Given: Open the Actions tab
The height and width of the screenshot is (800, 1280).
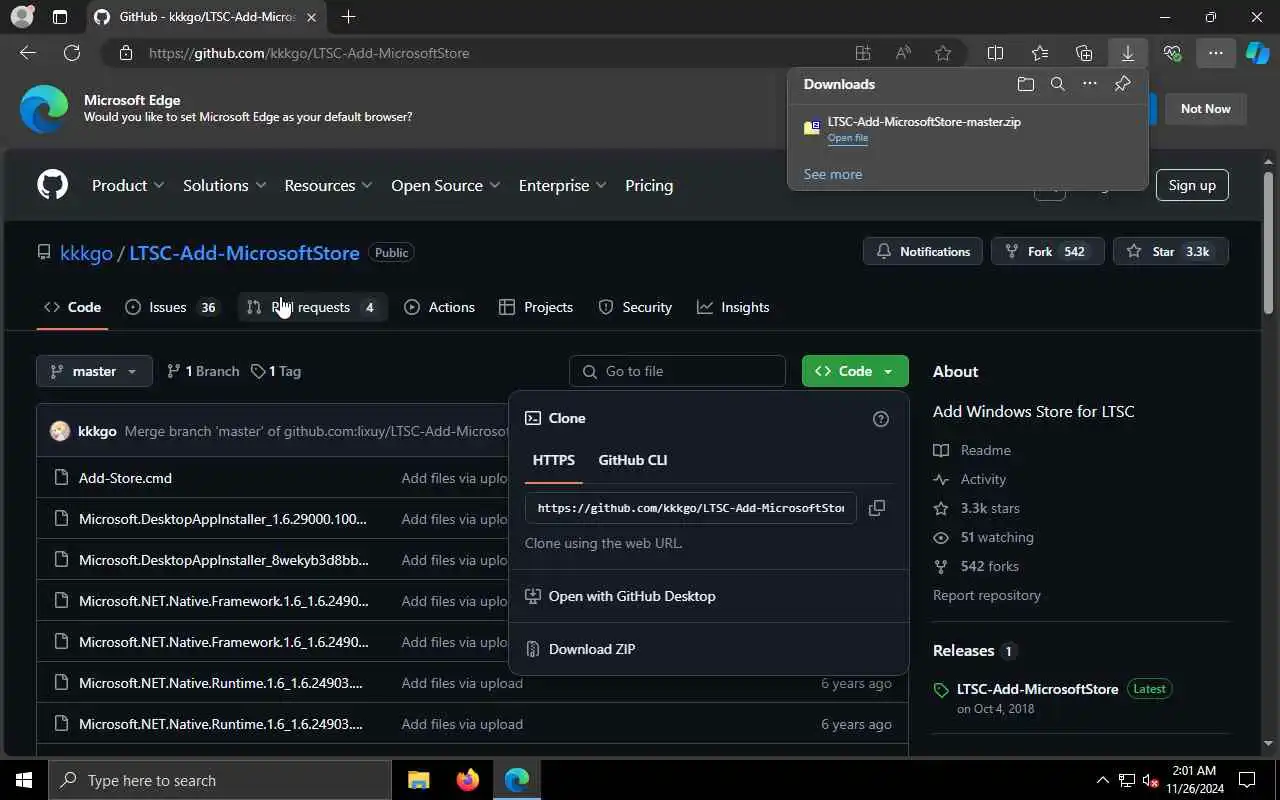Looking at the screenshot, I should point(439,307).
